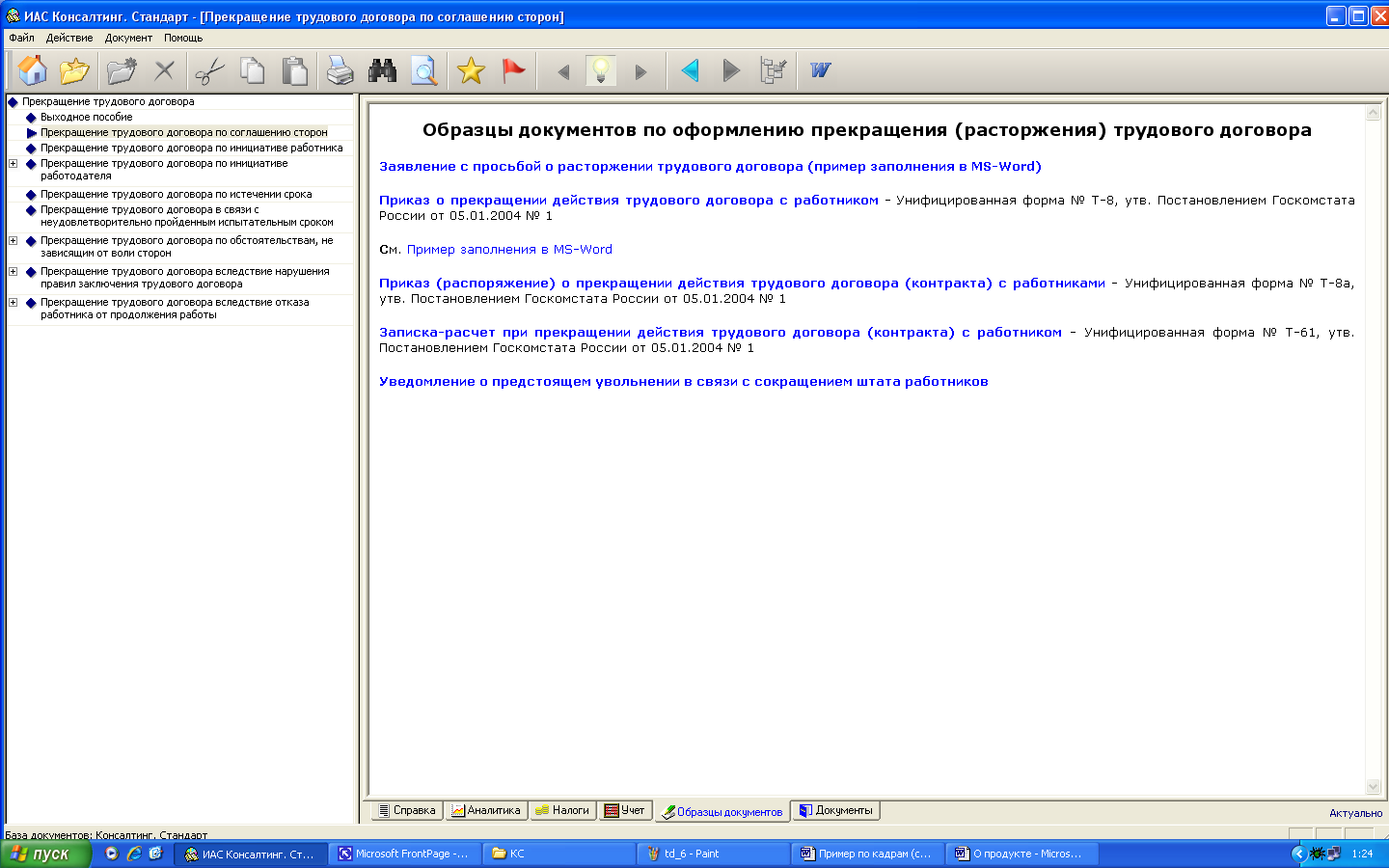Select 'по соглашению сторон' tree item
This screenshot has height=868, width=1389.
[184, 132]
